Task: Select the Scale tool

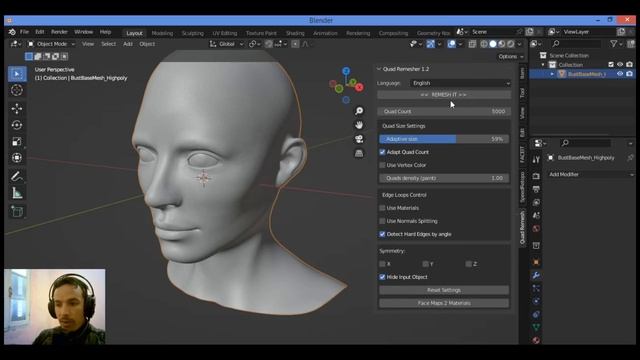Action: click(17, 142)
